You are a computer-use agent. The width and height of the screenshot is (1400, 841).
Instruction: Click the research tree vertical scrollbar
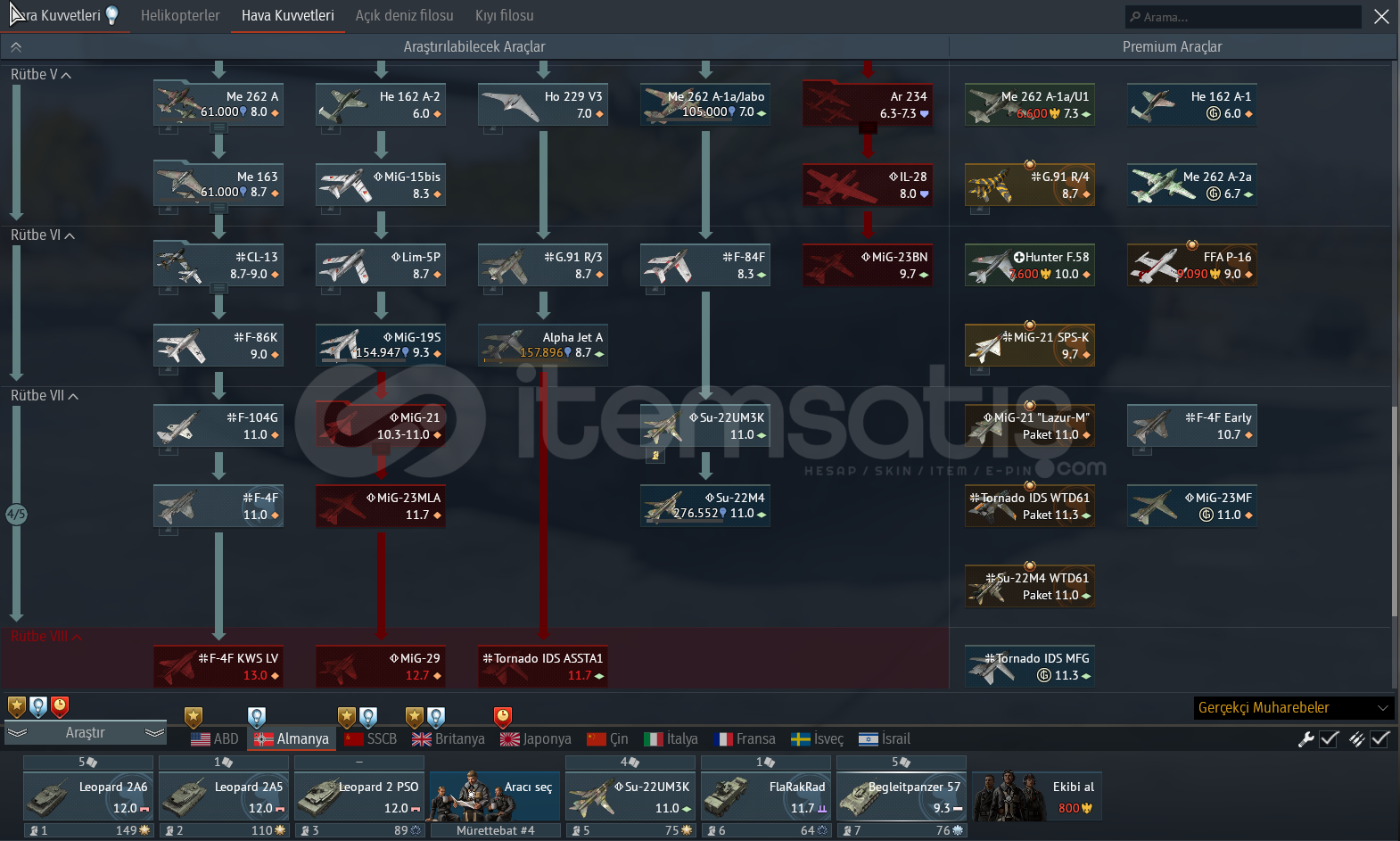pyautogui.click(x=1394, y=510)
